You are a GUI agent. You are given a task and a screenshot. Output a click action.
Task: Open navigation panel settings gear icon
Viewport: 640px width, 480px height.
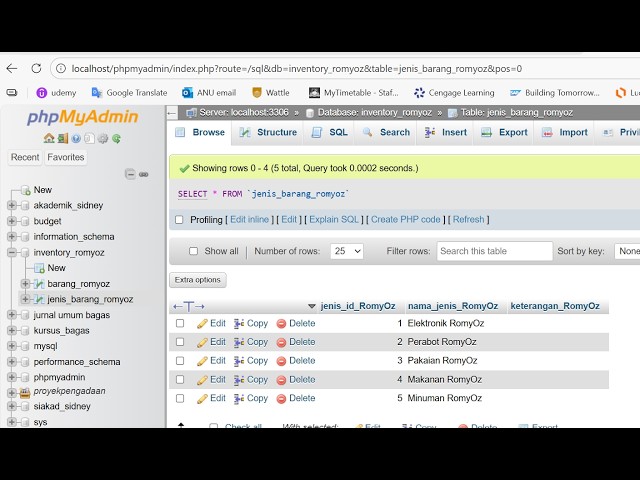(x=103, y=138)
